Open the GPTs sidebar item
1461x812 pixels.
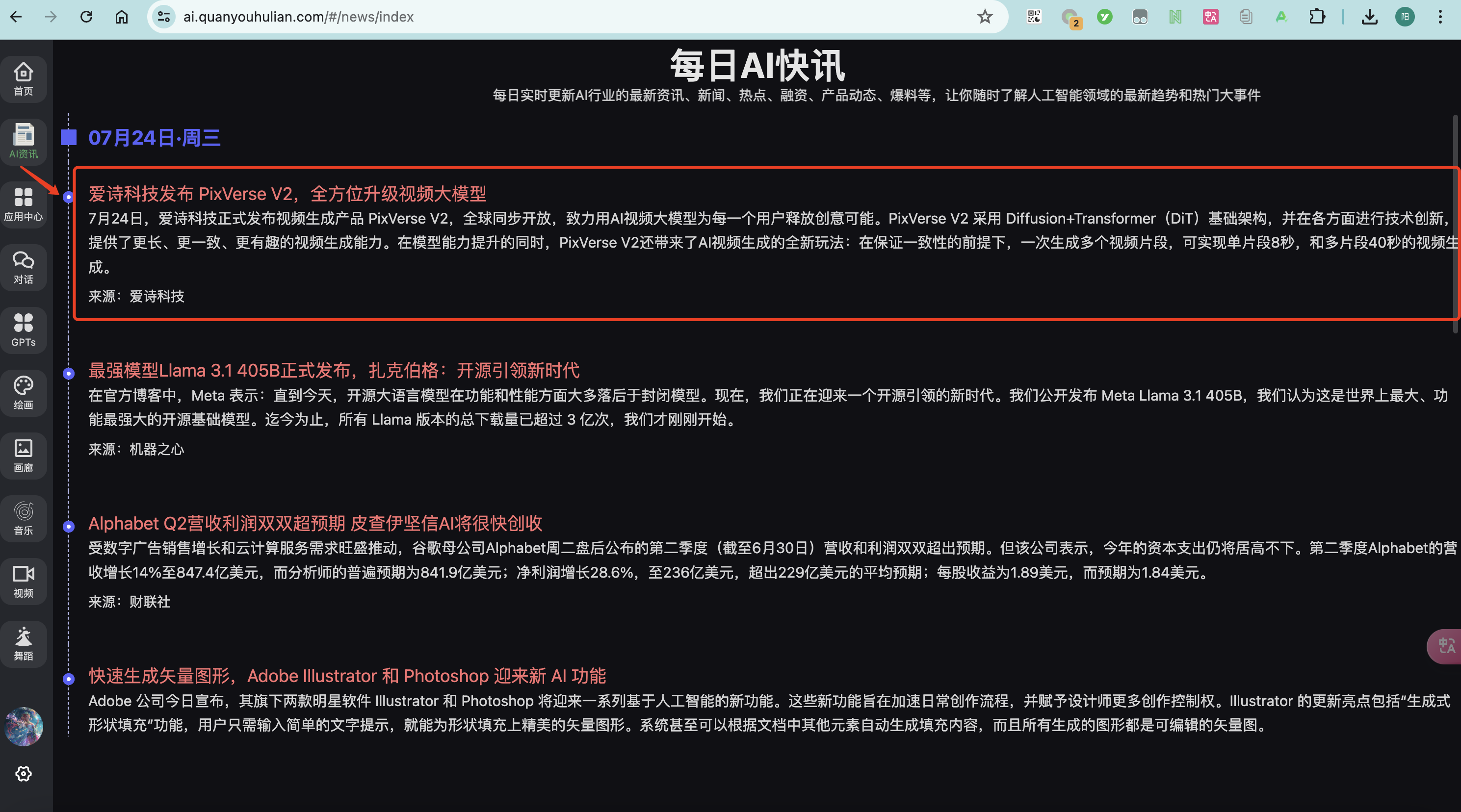[x=23, y=330]
